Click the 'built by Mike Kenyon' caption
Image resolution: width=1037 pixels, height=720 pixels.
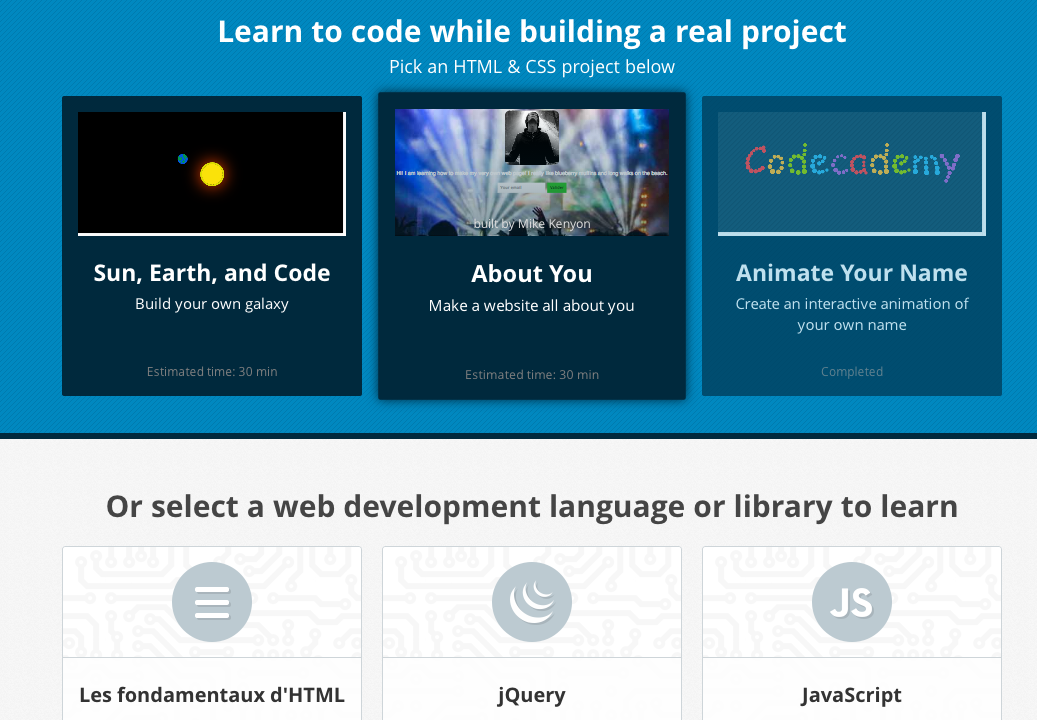(x=532, y=223)
